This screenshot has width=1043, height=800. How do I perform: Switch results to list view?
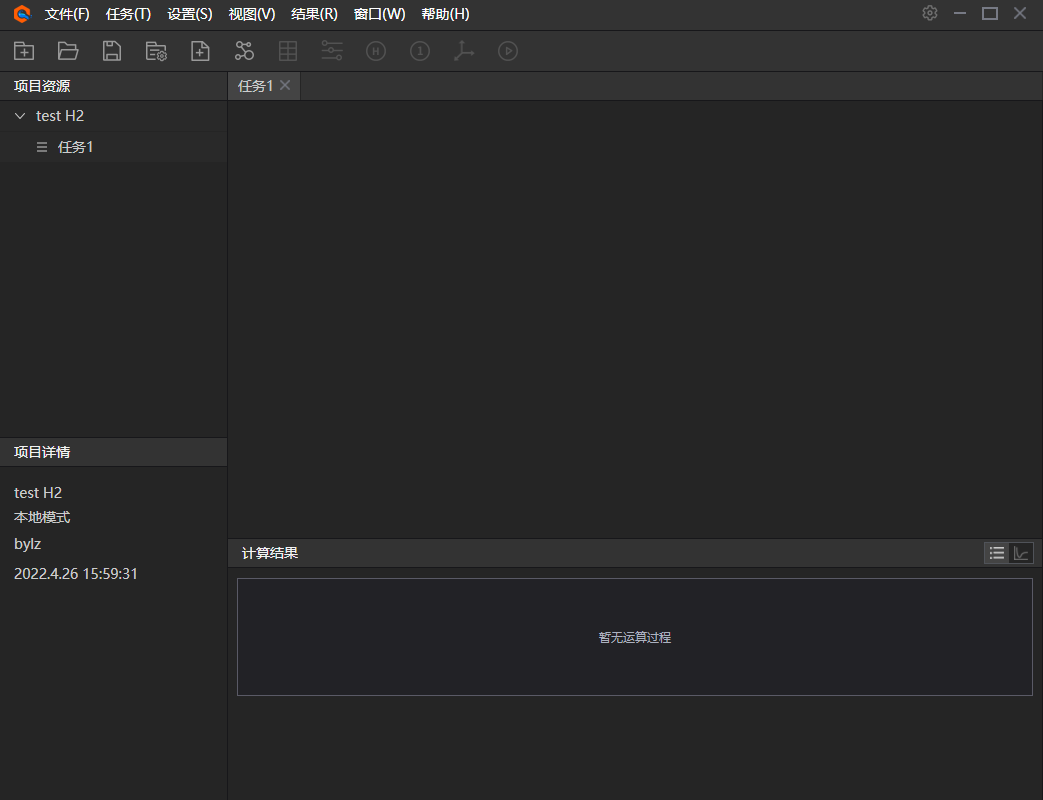pyautogui.click(x=996, y=553)
